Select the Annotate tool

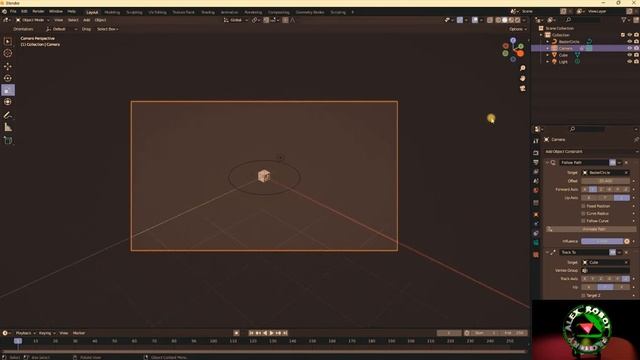click(x=8, y=115)
